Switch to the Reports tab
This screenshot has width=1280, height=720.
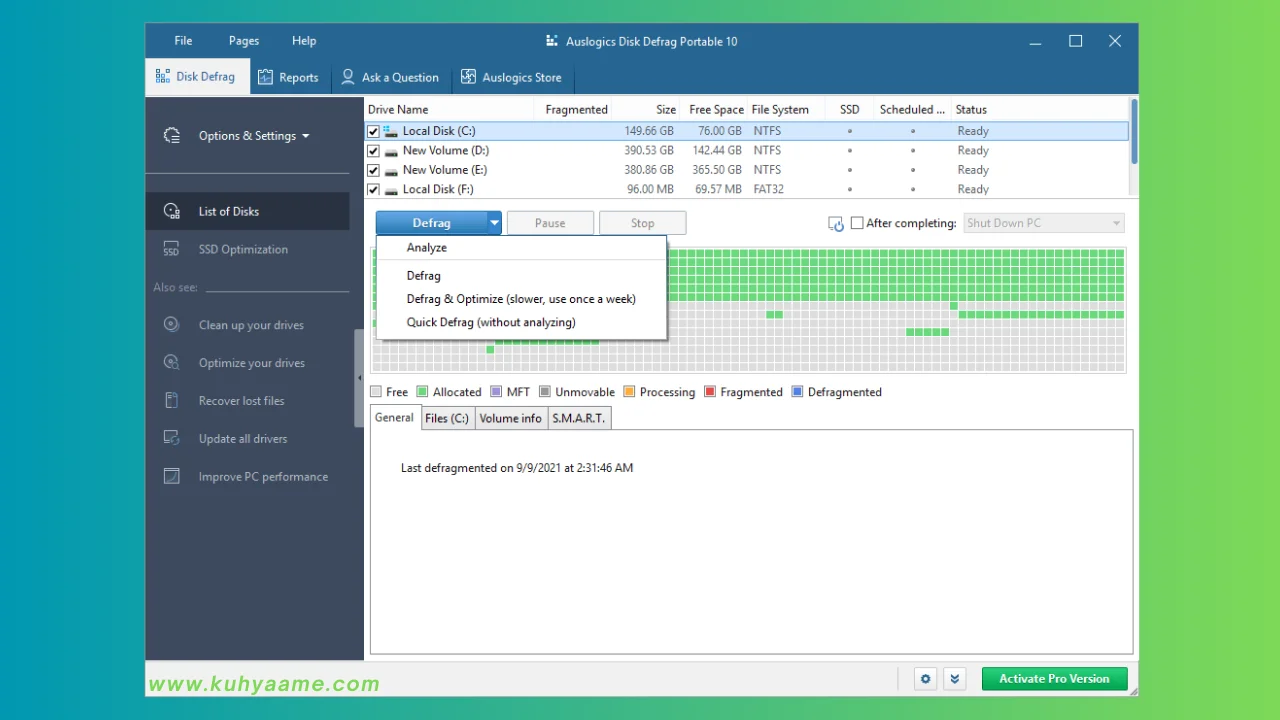[288, 77]
